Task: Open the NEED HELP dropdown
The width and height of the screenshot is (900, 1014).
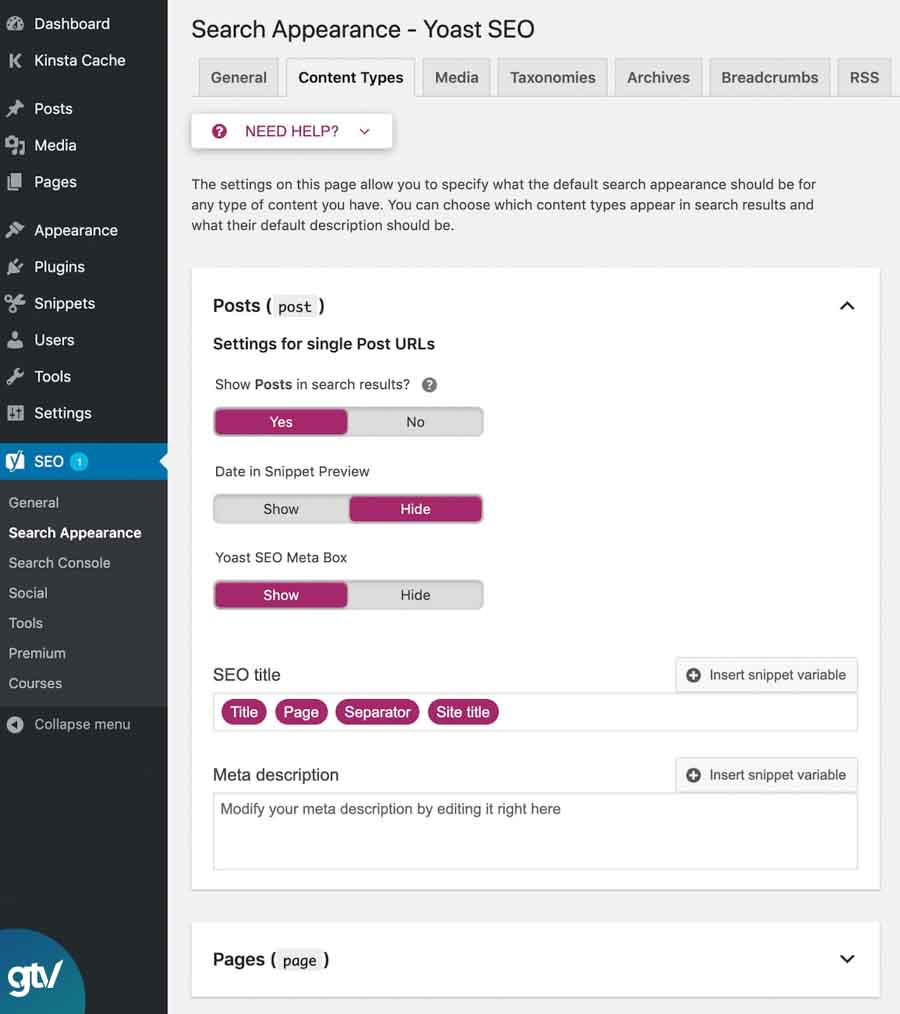Action: (292, 131)
